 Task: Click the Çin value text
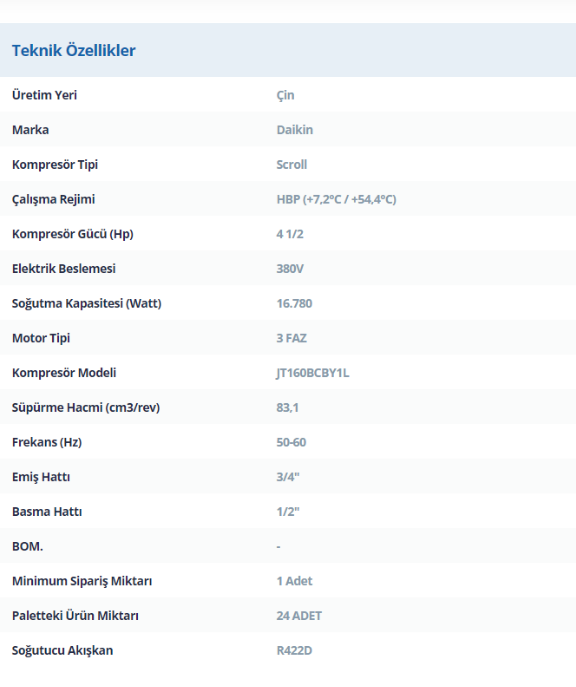tap(285, 96)
